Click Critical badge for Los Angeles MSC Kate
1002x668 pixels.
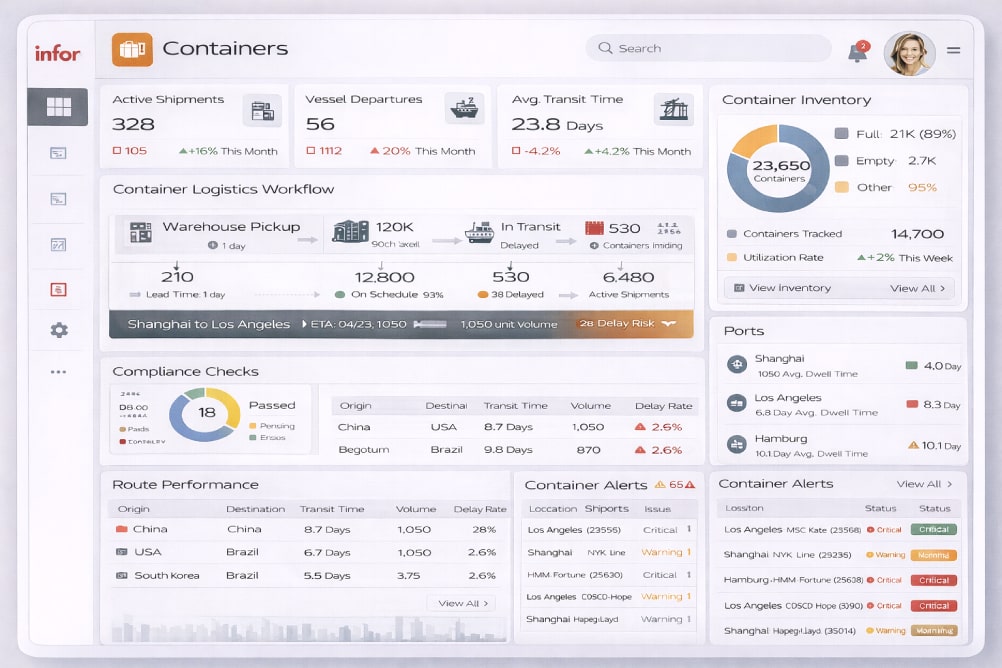934,529
